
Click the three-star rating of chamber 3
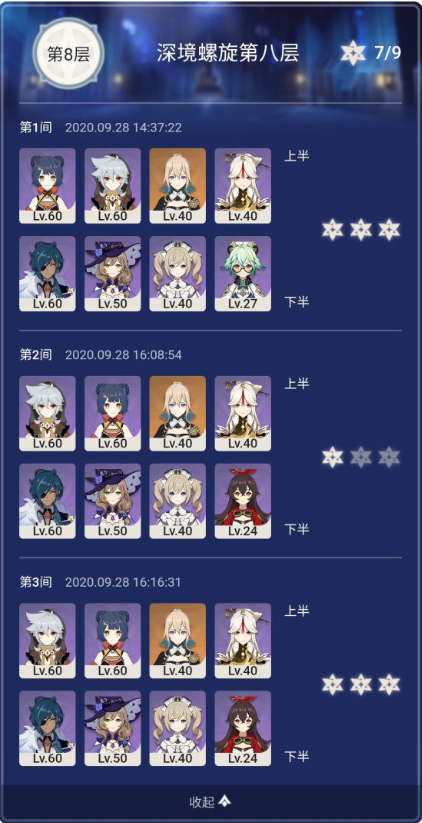coord(361,684)
